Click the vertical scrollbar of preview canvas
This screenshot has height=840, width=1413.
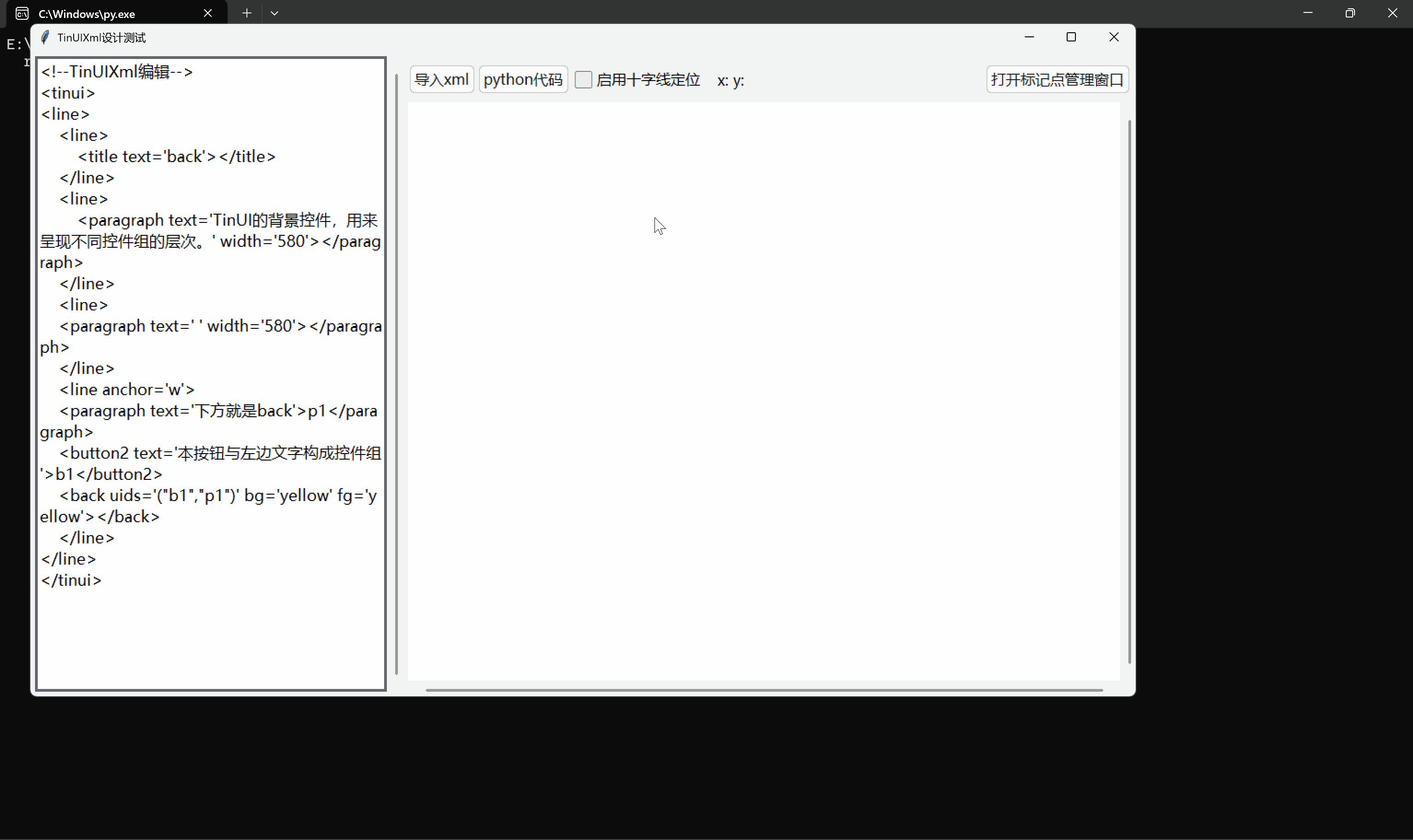point(1129,391)
